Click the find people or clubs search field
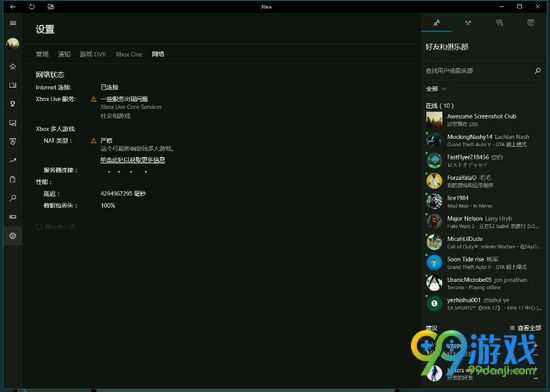The image size is (550, 392). point(479,71)
